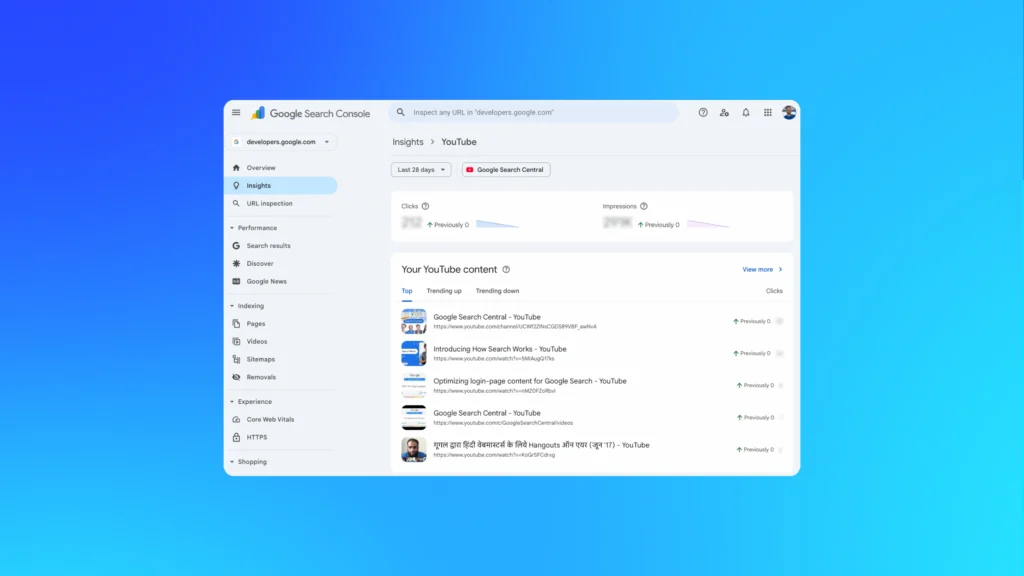Open the Last 28 days date dropdown

point(421,170)
